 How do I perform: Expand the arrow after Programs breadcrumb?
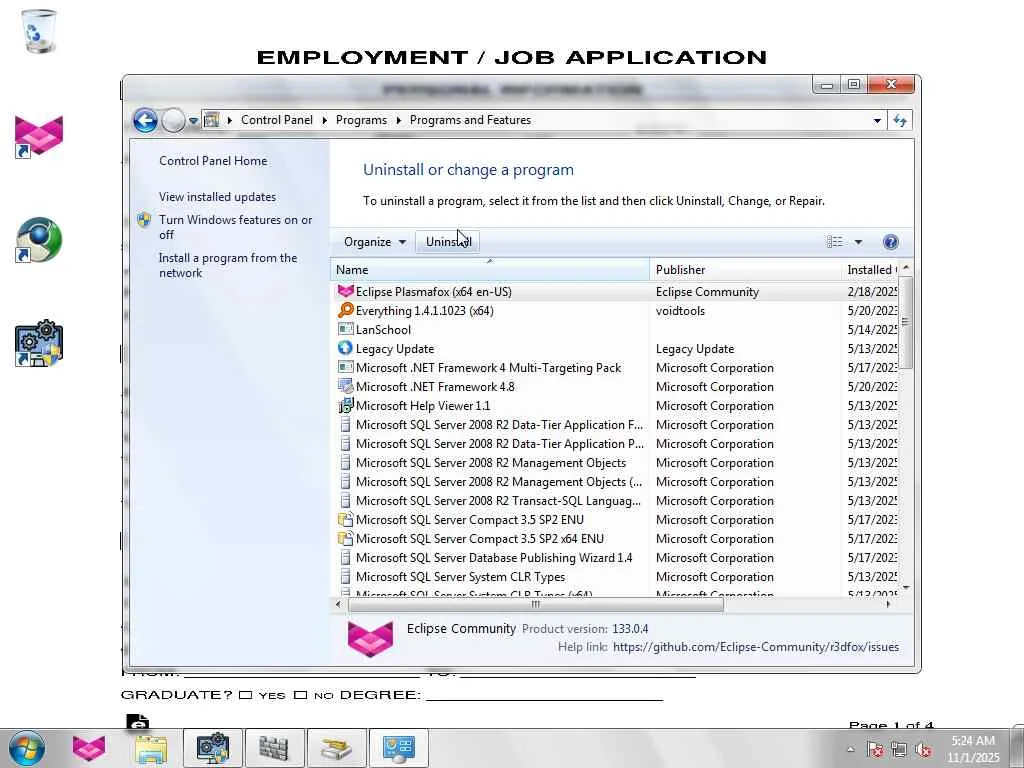tap(398, 120)
